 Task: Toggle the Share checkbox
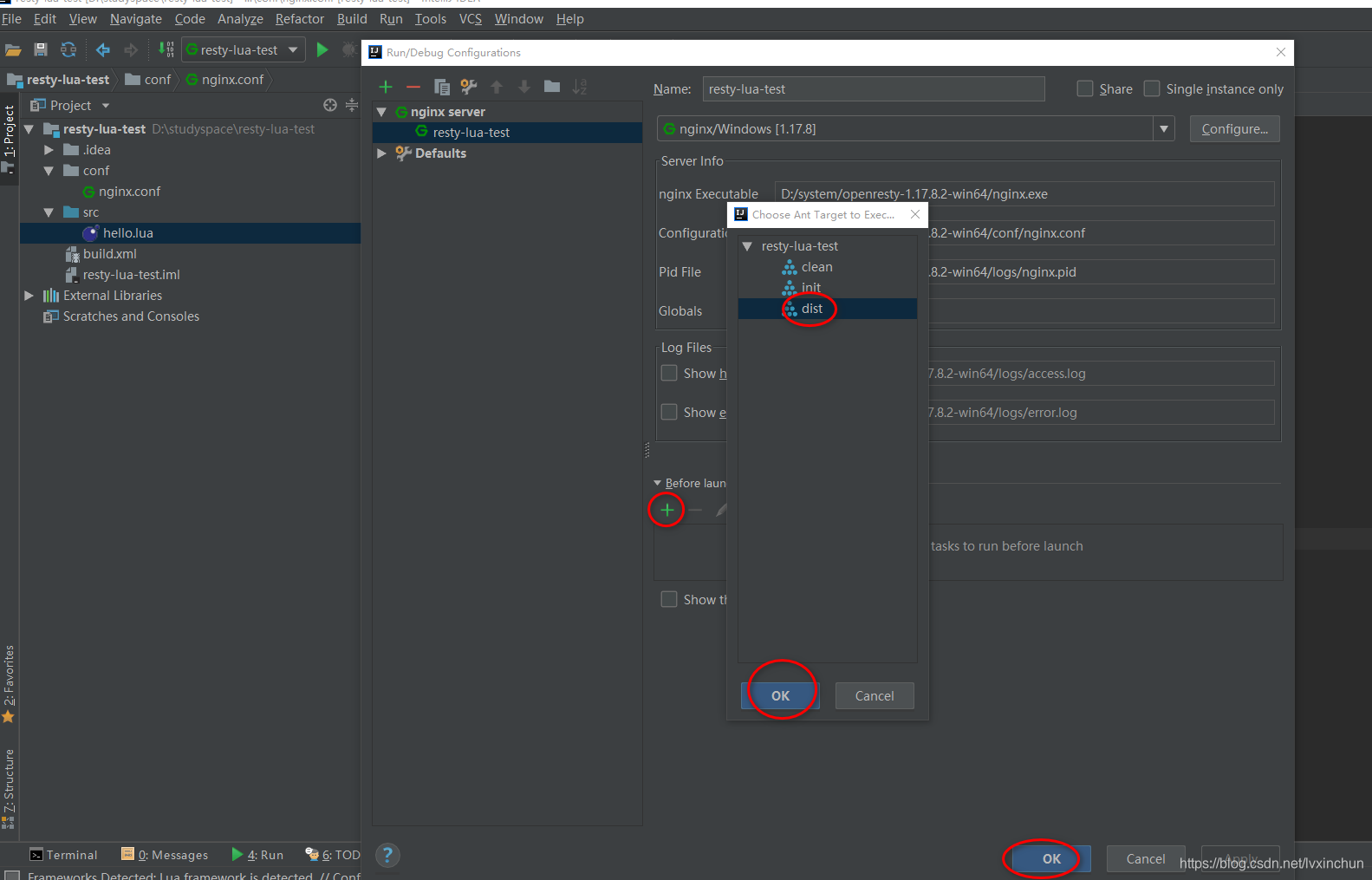pos(1085,88)
